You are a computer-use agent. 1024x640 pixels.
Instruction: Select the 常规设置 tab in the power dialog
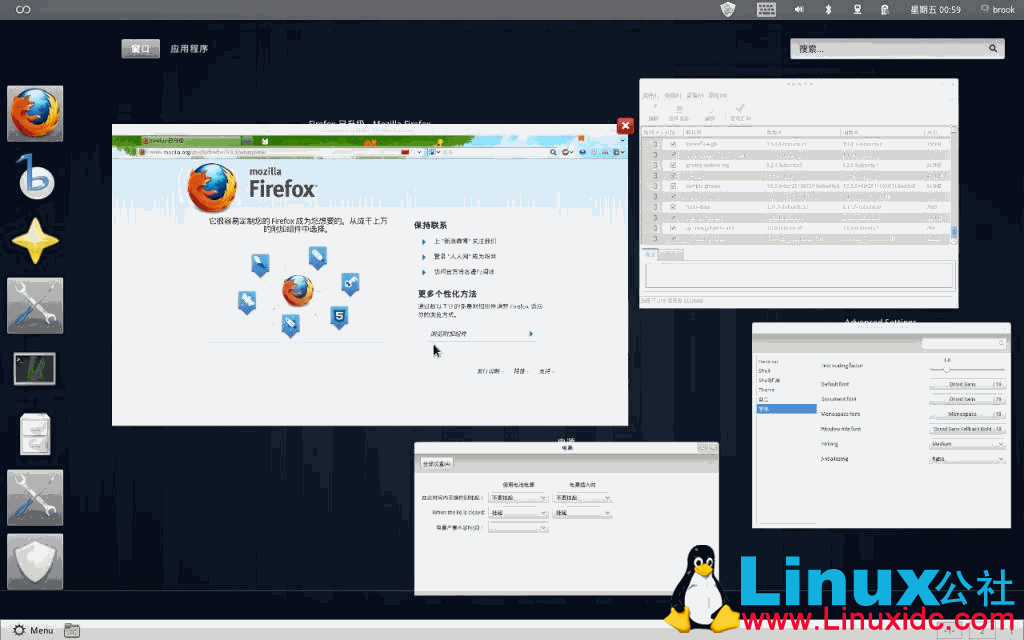(x=439, y=463)
